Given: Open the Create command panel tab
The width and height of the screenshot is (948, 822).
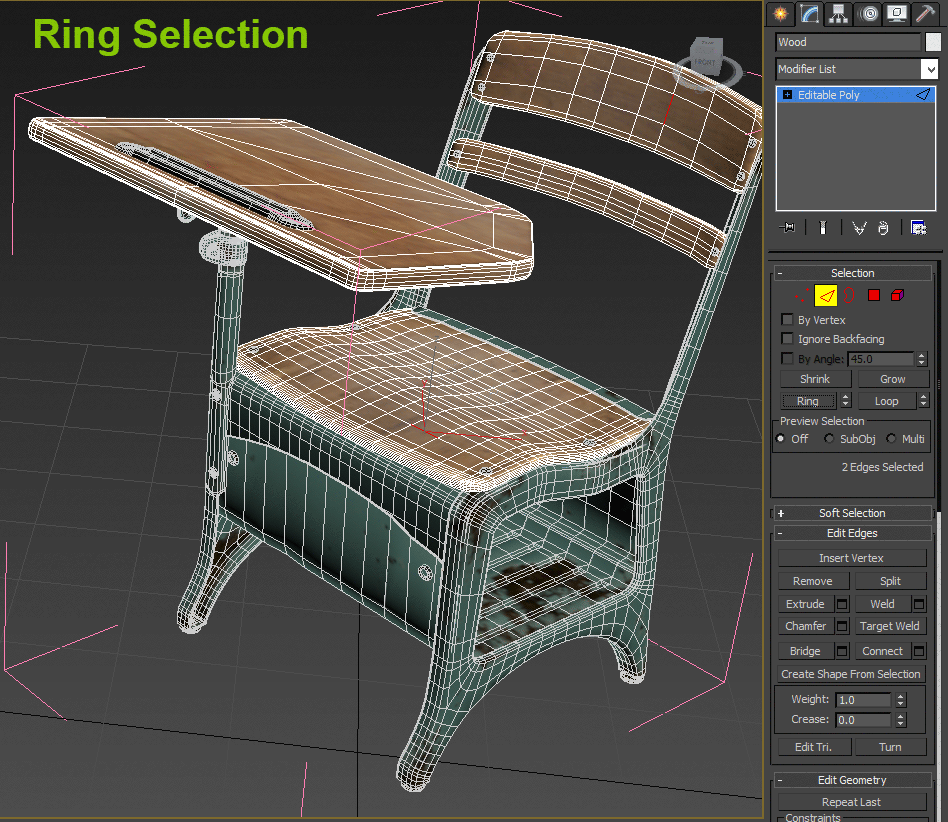Looking at the screenshot, I should click(781, 14).
